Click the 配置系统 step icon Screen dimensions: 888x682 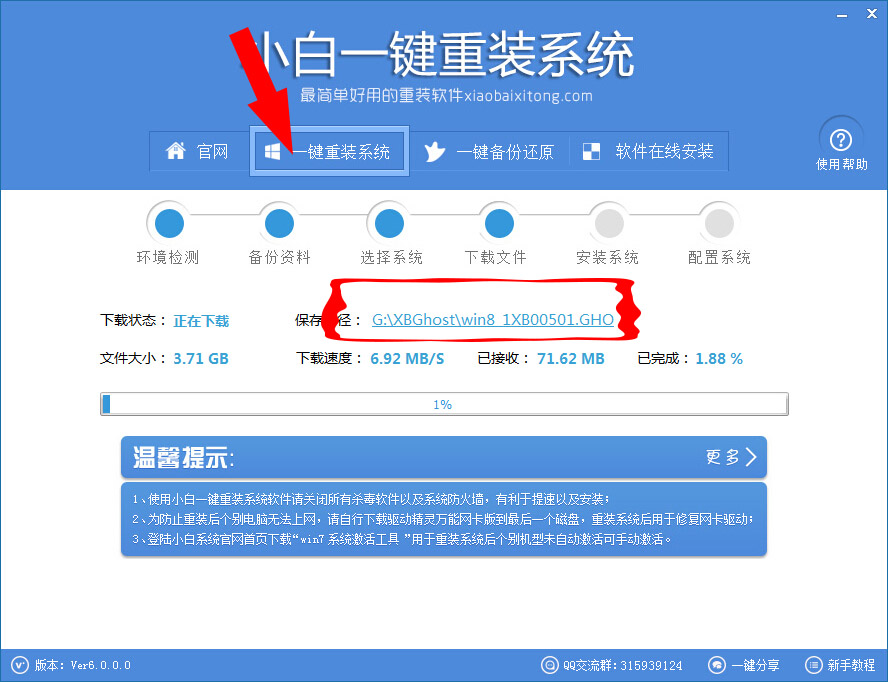(718, 223)
